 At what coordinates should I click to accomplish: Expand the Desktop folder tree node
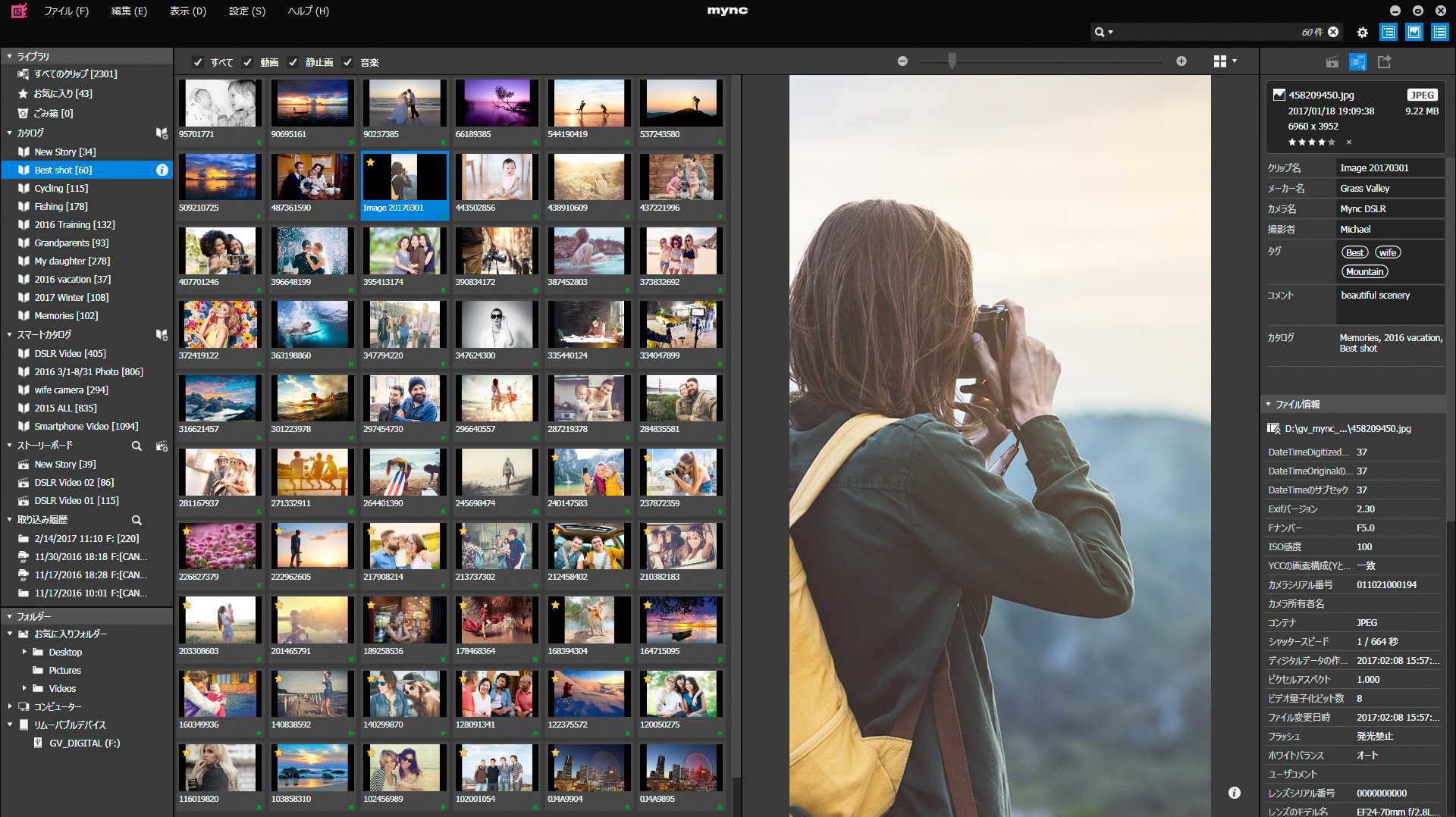click(24, 652)
